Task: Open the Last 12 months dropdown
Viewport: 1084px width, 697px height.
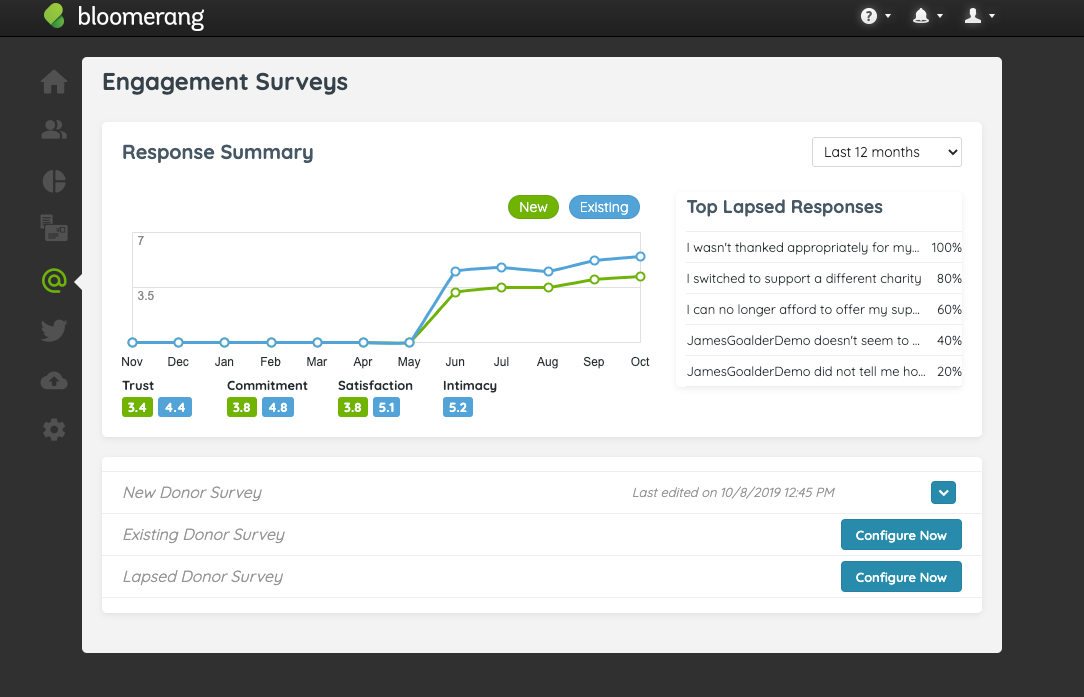Action: pos(886,152)
